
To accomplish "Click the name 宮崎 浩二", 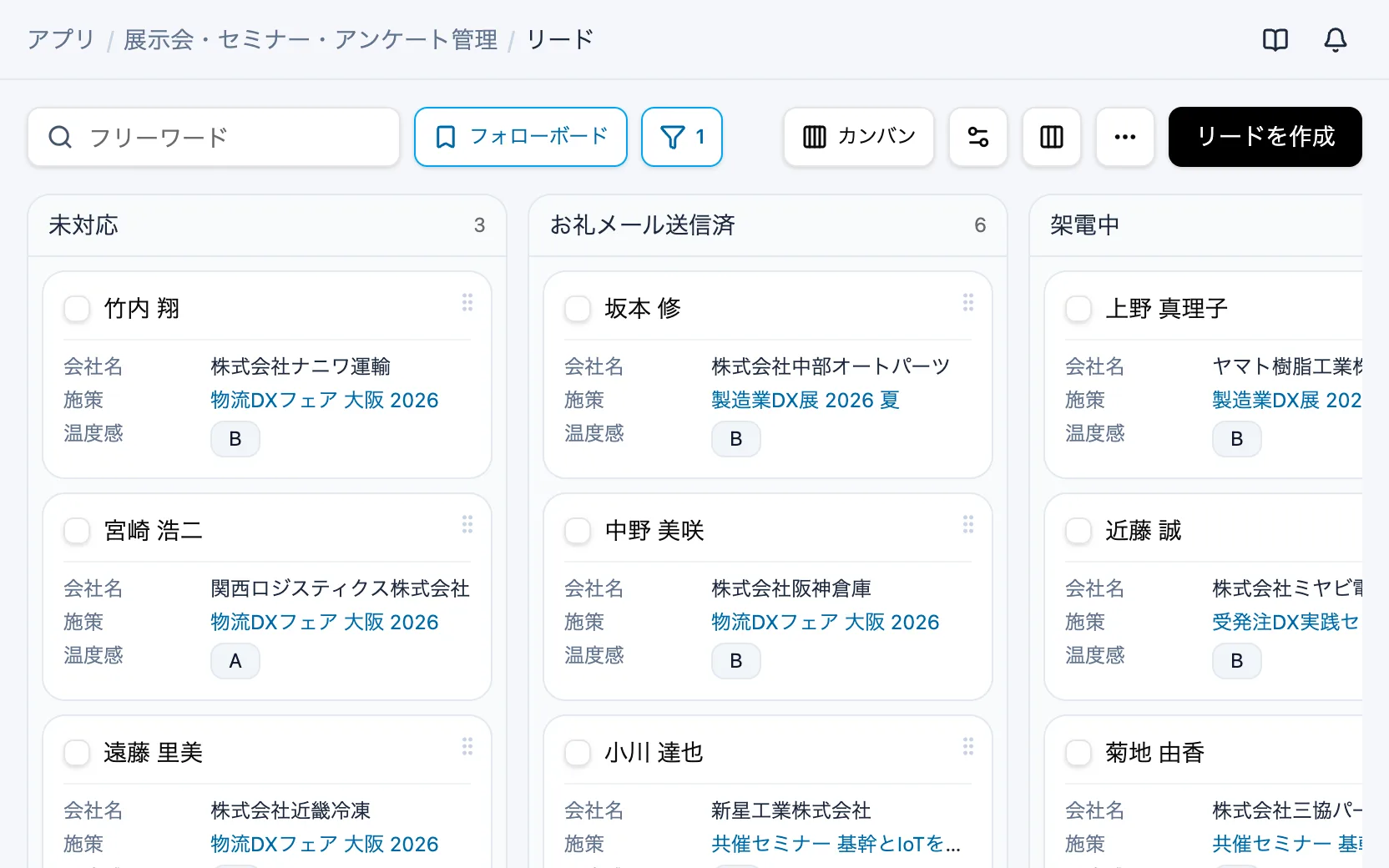I will [x=154, y=531].
